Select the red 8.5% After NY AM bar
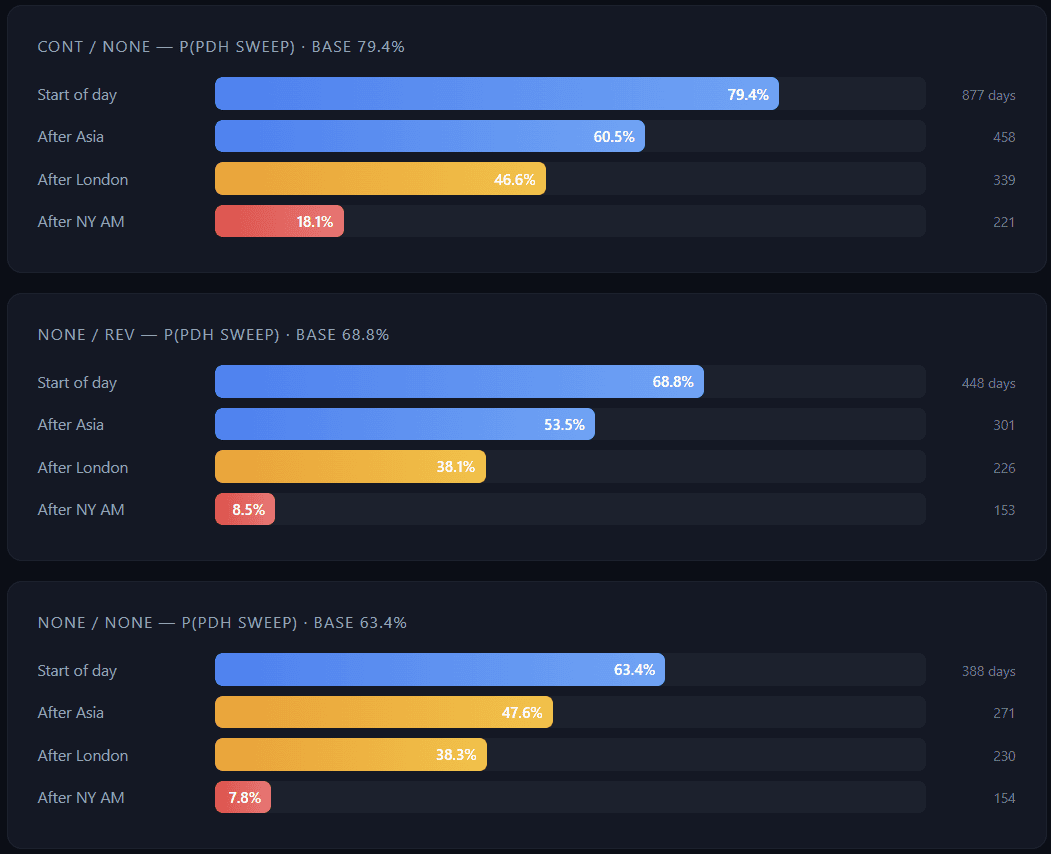 245,510
